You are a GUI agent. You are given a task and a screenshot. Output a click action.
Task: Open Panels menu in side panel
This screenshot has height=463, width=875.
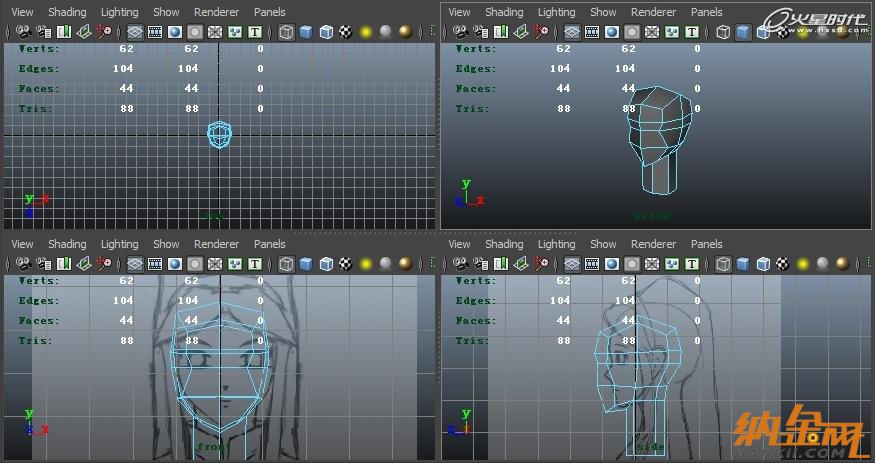[x=706, y=244]
